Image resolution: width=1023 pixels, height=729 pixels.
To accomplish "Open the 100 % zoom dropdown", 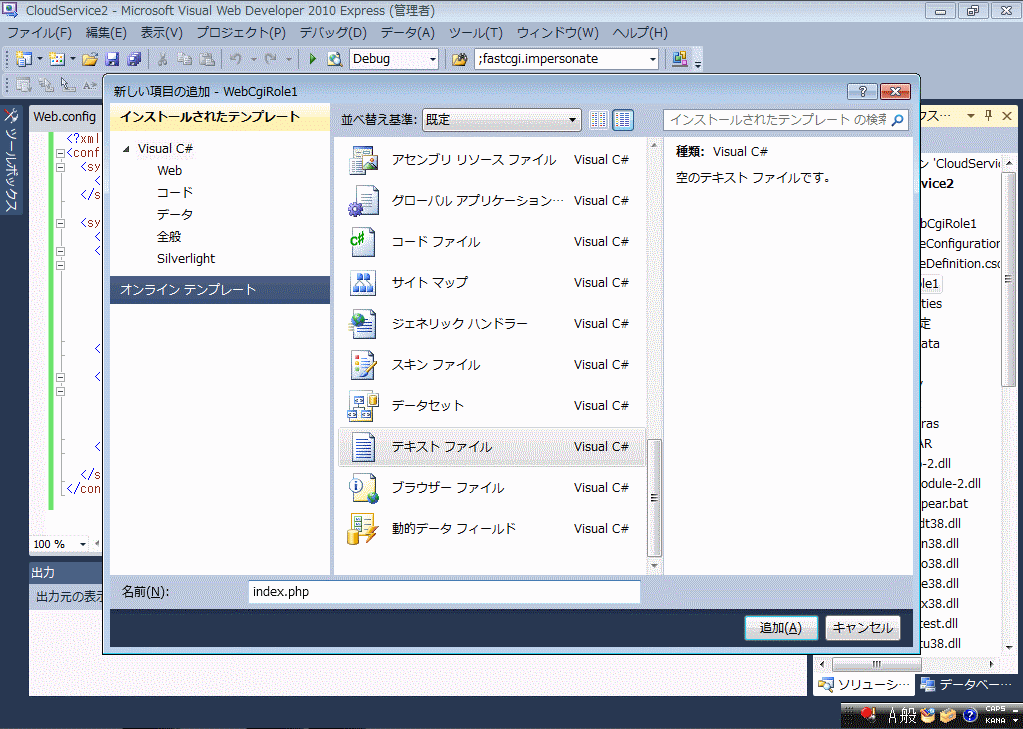I will pos(83,544).
